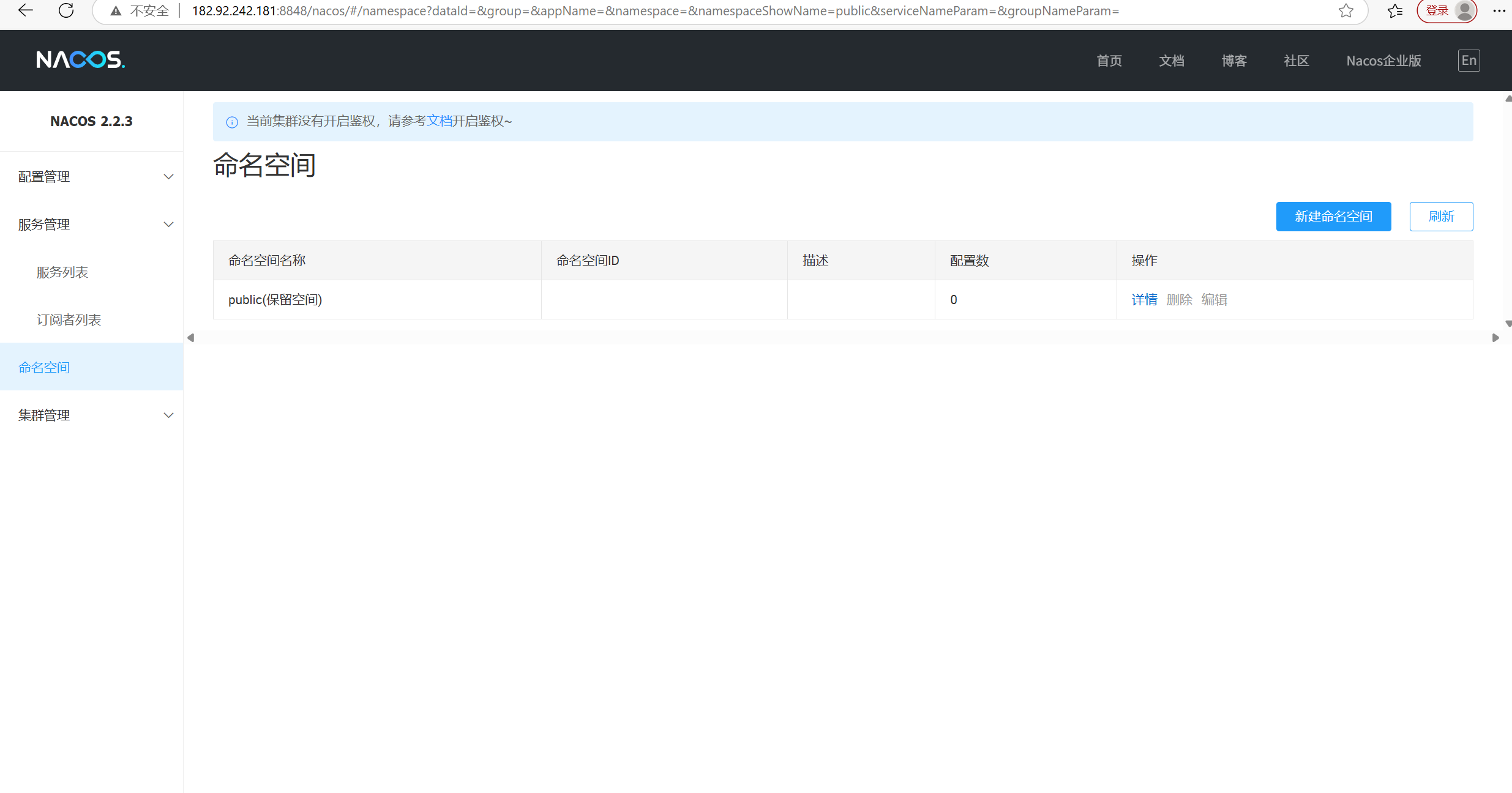Click 配置数 column header
The image size is (1512, 793).
(1025, 261)
